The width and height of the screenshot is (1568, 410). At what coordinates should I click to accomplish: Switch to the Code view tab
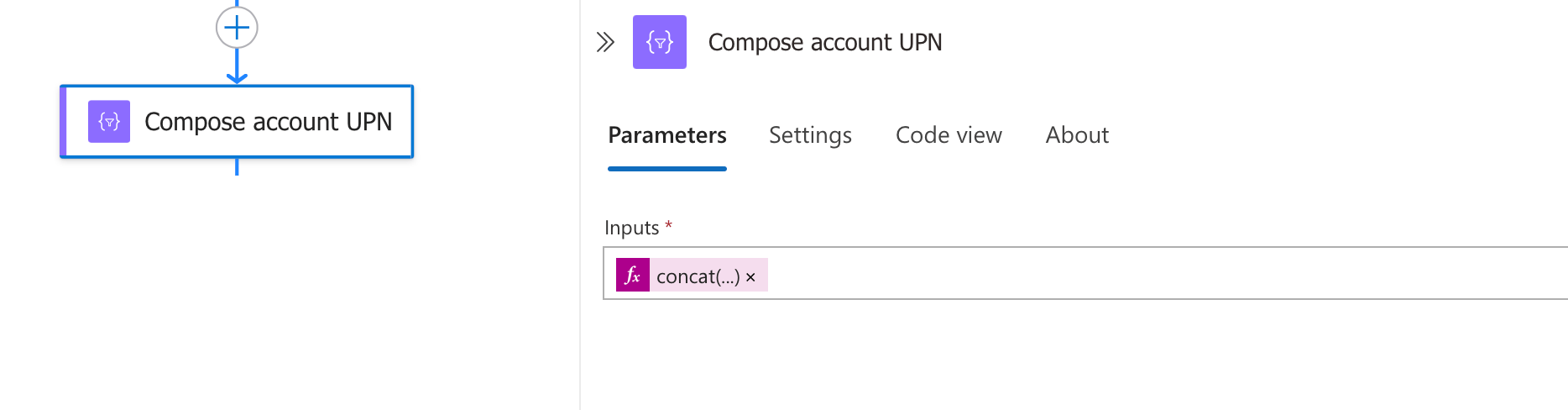pos(949,135)
